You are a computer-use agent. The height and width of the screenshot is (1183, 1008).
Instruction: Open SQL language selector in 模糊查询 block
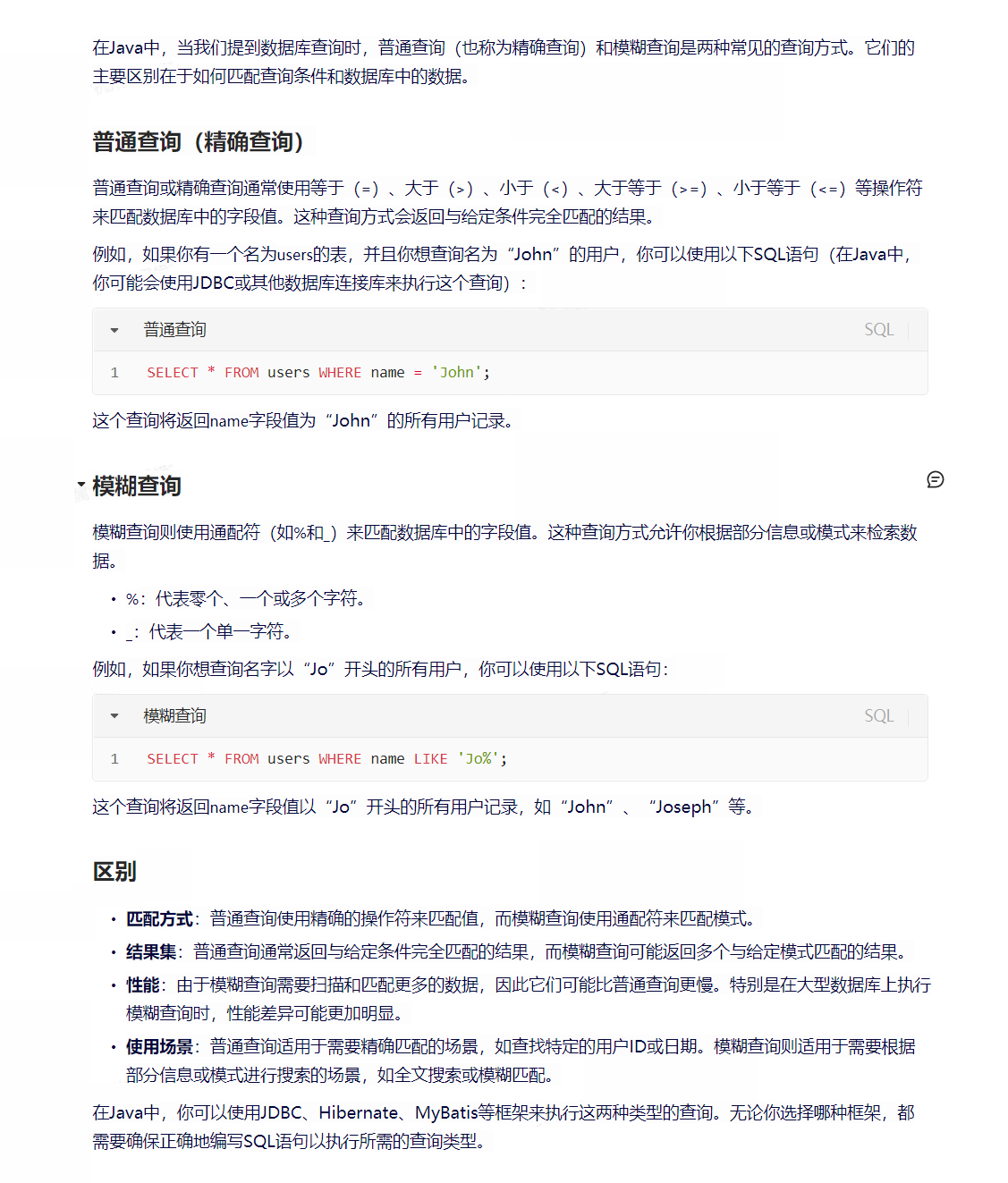pyautogui.click(x=878, y=716)
